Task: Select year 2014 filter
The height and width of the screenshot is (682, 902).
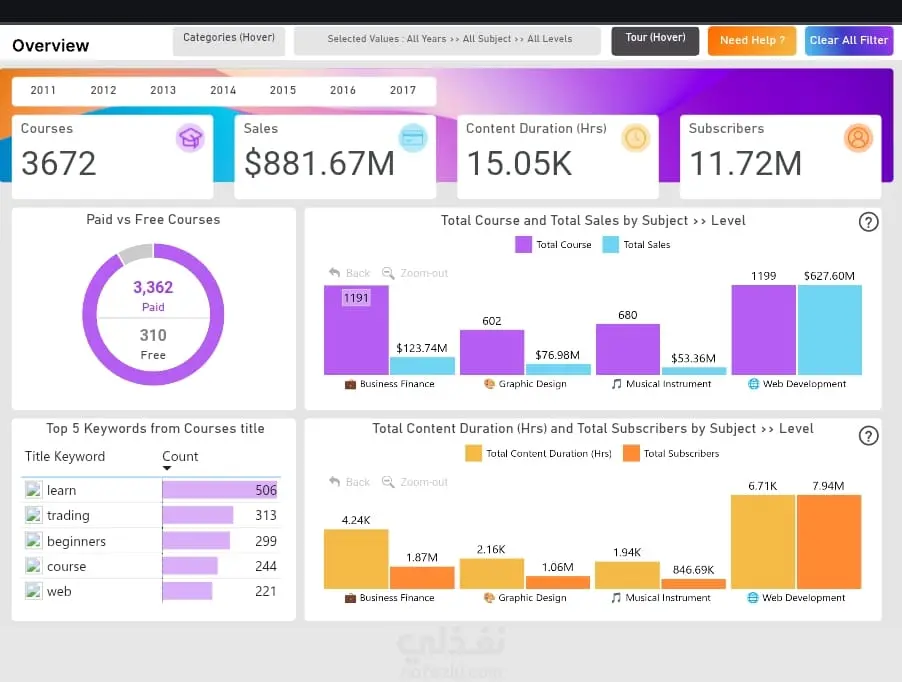Action: tap(223, 90)
